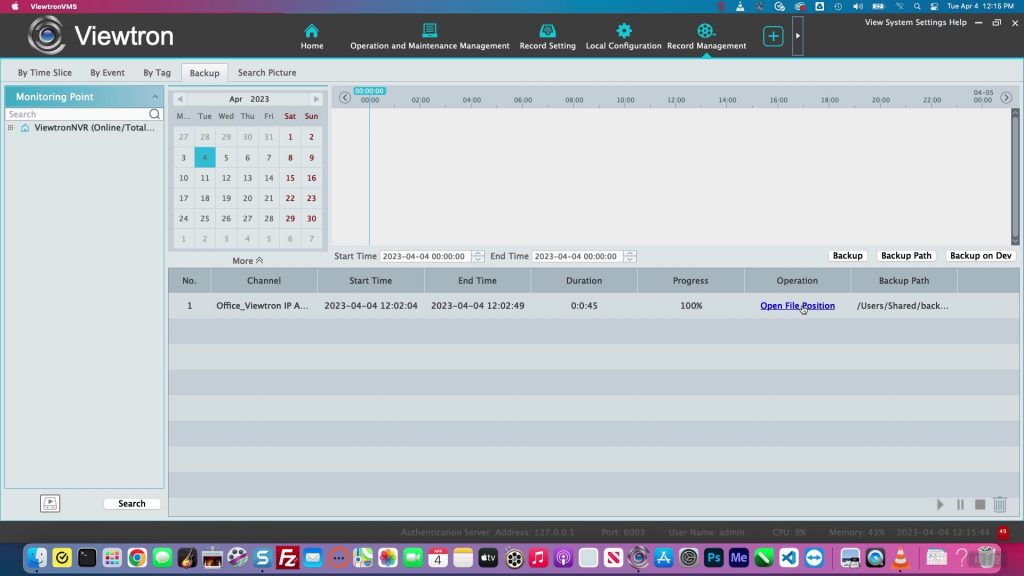
Task: Click the 00:00:00 timeline marker
Action: (x=369, y=91)
